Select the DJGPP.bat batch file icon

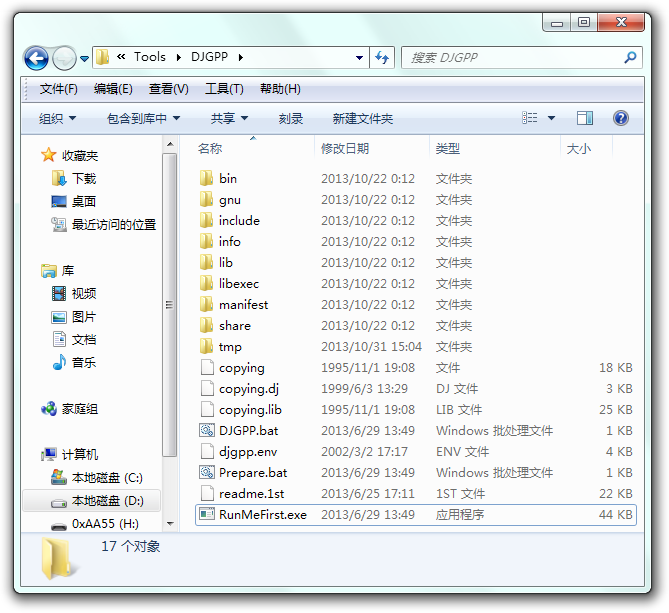click(x=207, y=431)
